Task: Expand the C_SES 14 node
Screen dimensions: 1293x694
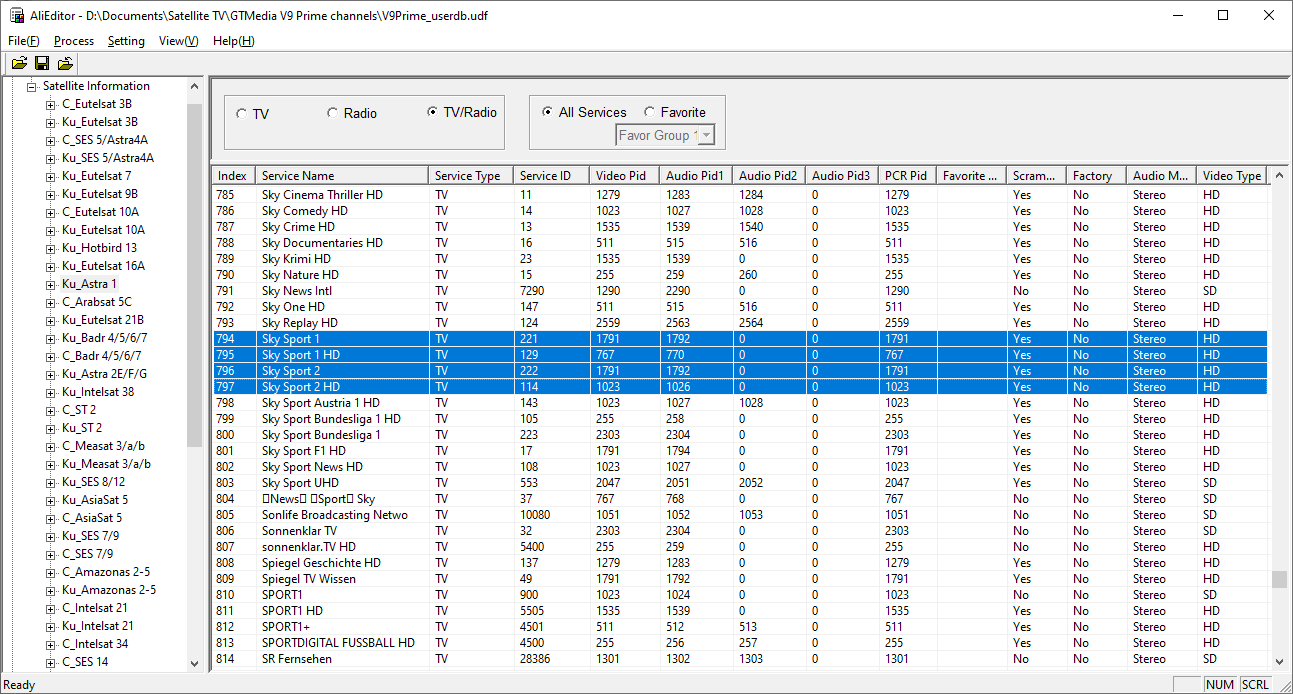Action: (x=51, y=662)
